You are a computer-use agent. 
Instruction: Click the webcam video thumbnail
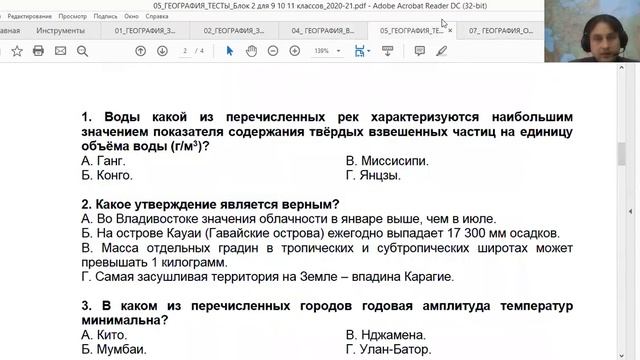pyautogui.click(x=592, y=31)
